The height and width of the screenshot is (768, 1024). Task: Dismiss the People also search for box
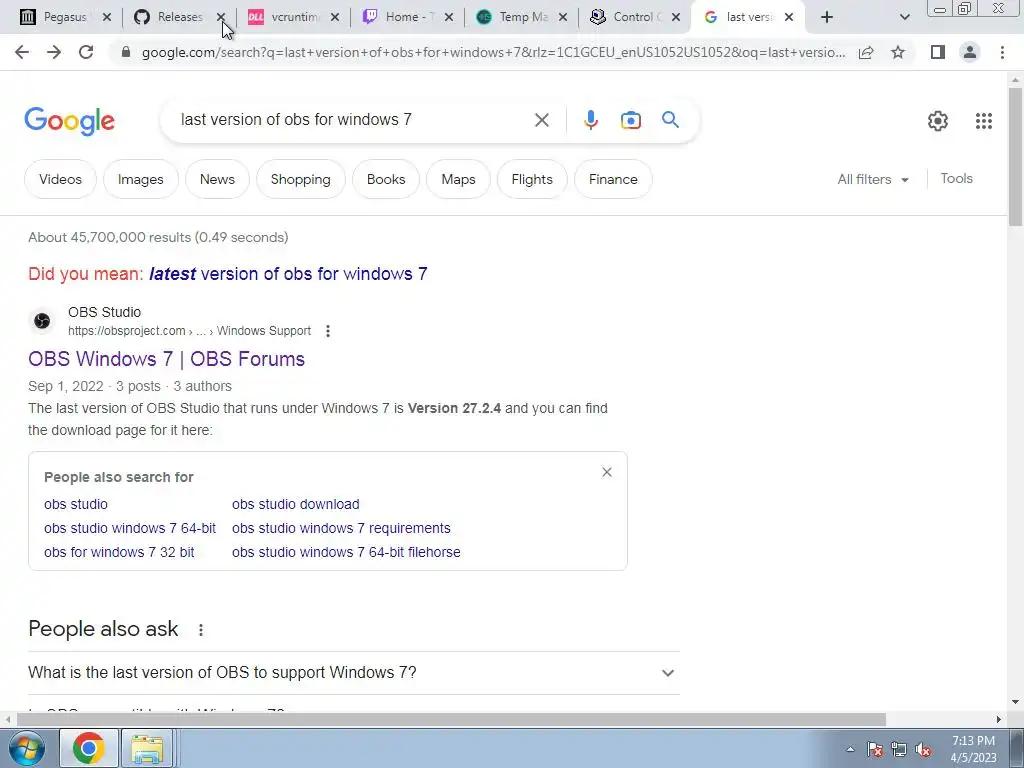tap(607, 472)
